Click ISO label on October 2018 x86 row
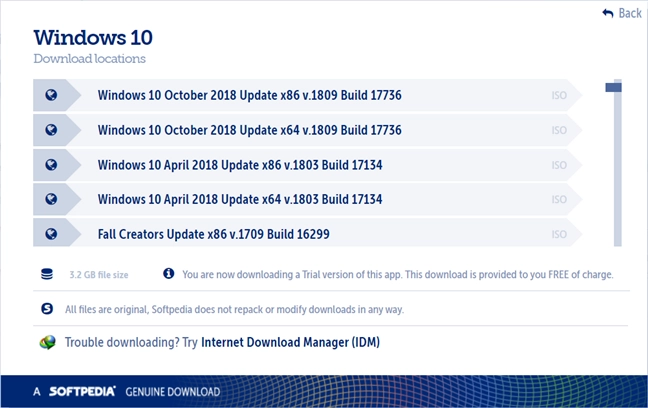 click(559, 95)
